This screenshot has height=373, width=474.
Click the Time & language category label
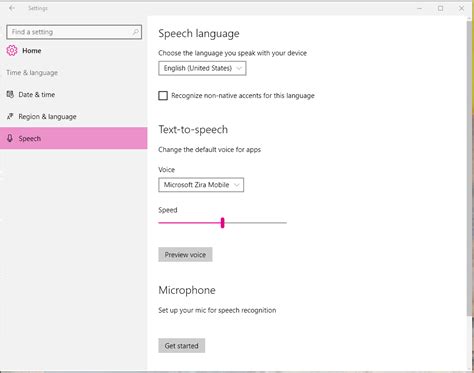pyautogui.click(x=32, y=73)
